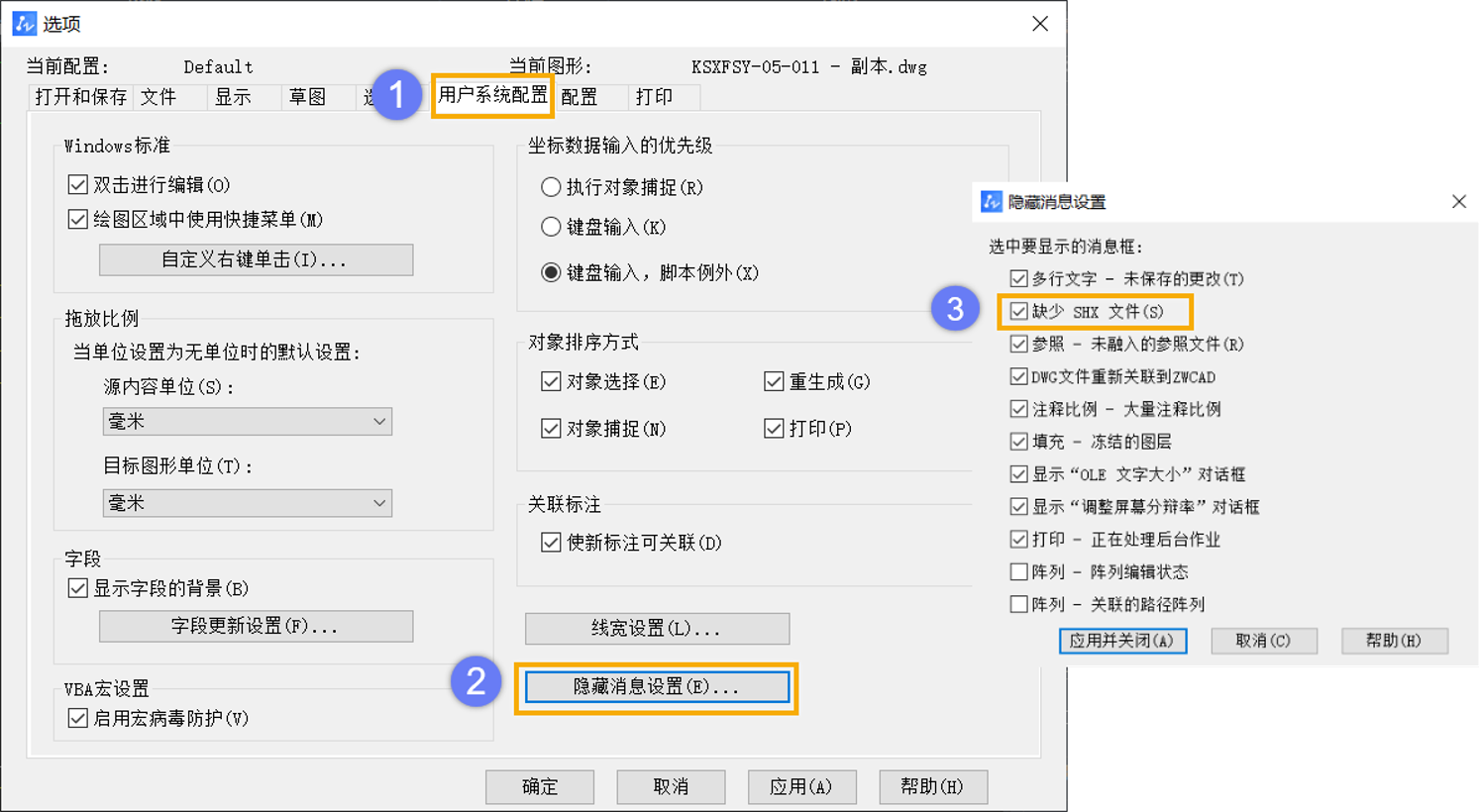Toggle 填充 - 冻结的图层 checkbox
The image size is (1479, 812).
tap(1018, 441)
